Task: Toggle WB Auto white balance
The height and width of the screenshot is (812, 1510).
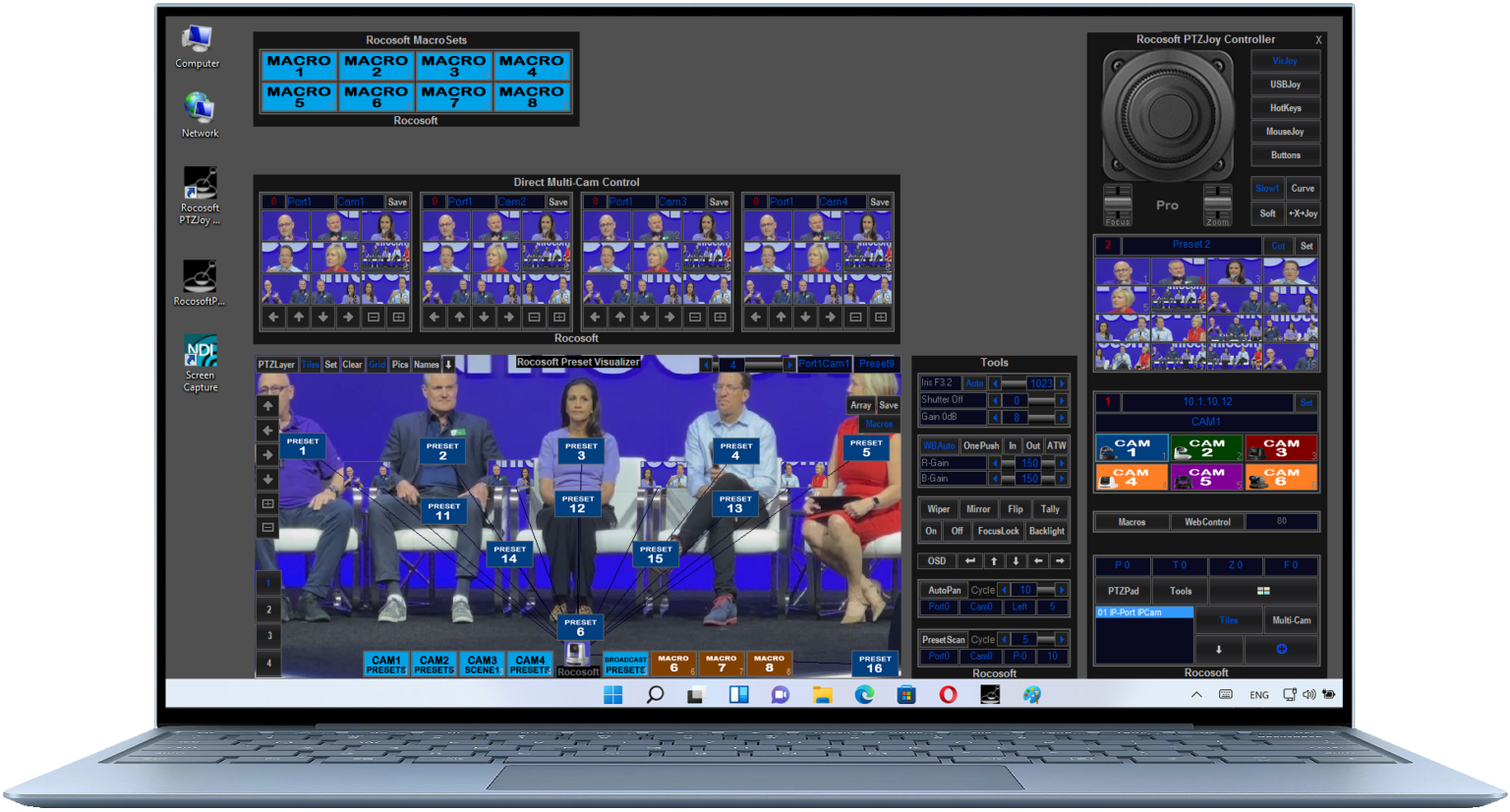Action: tap(939, 445)
